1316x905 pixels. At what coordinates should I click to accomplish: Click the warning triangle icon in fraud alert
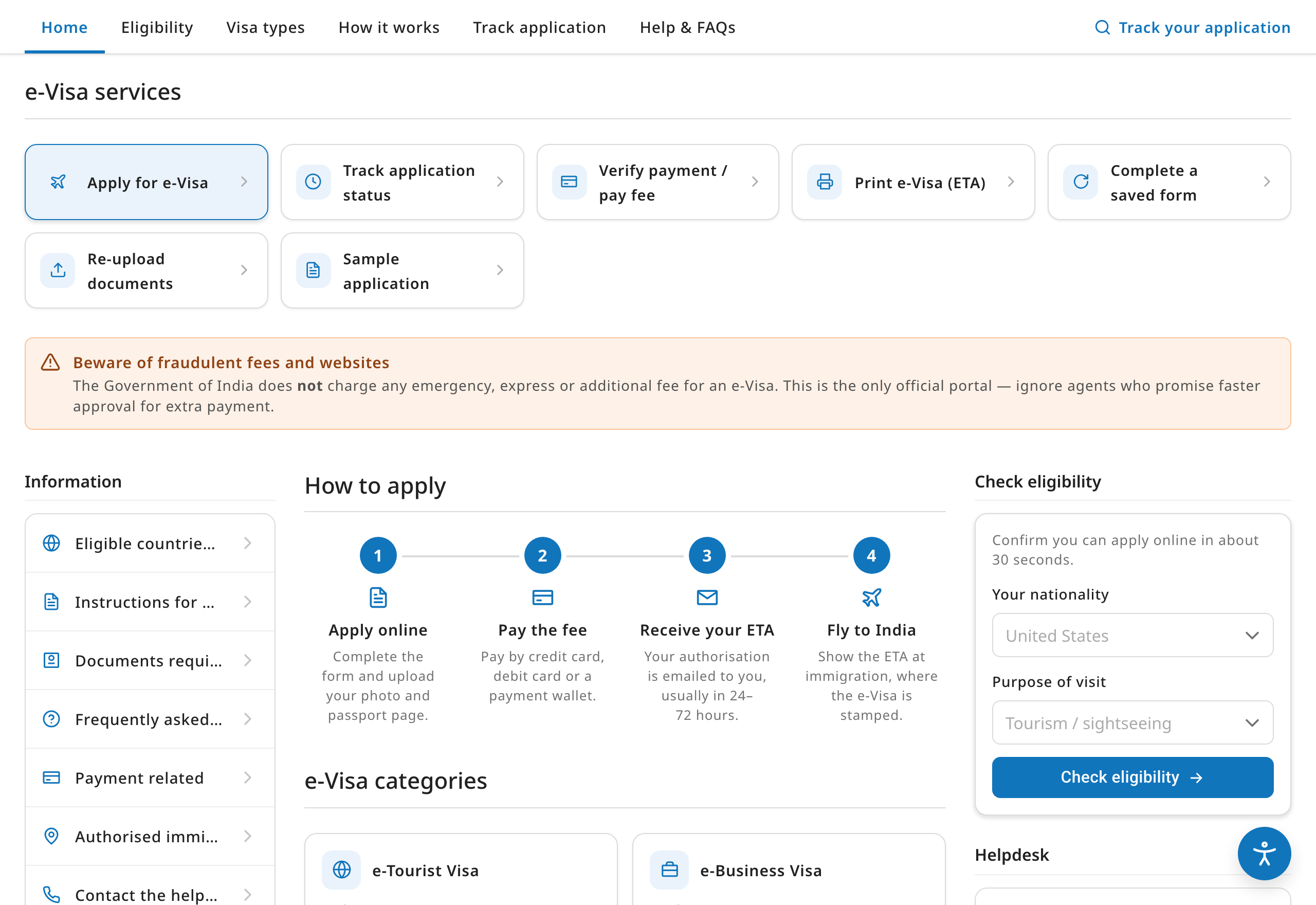50,363
